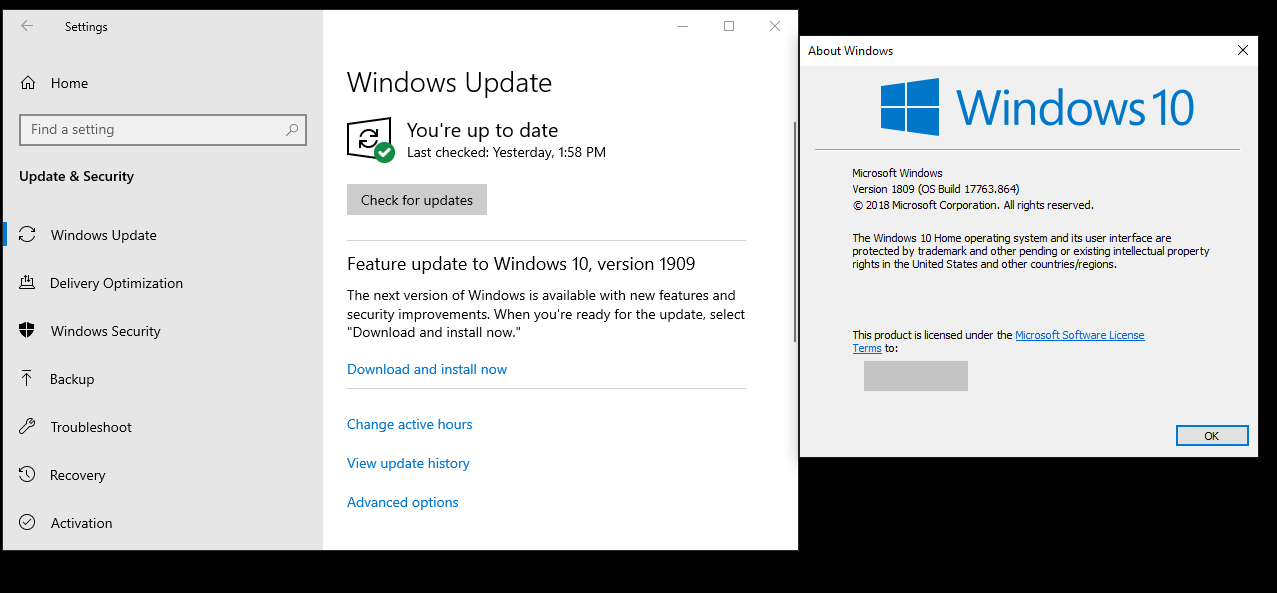
Task: Open Change active hours
Action: click(409, 424)
